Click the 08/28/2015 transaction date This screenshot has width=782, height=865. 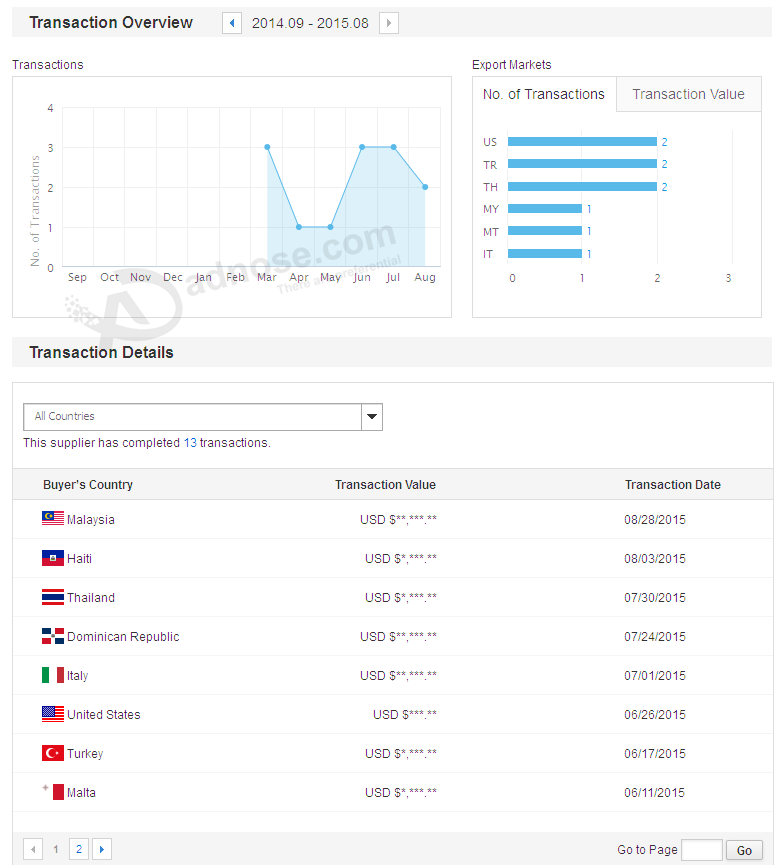[655, 520]
